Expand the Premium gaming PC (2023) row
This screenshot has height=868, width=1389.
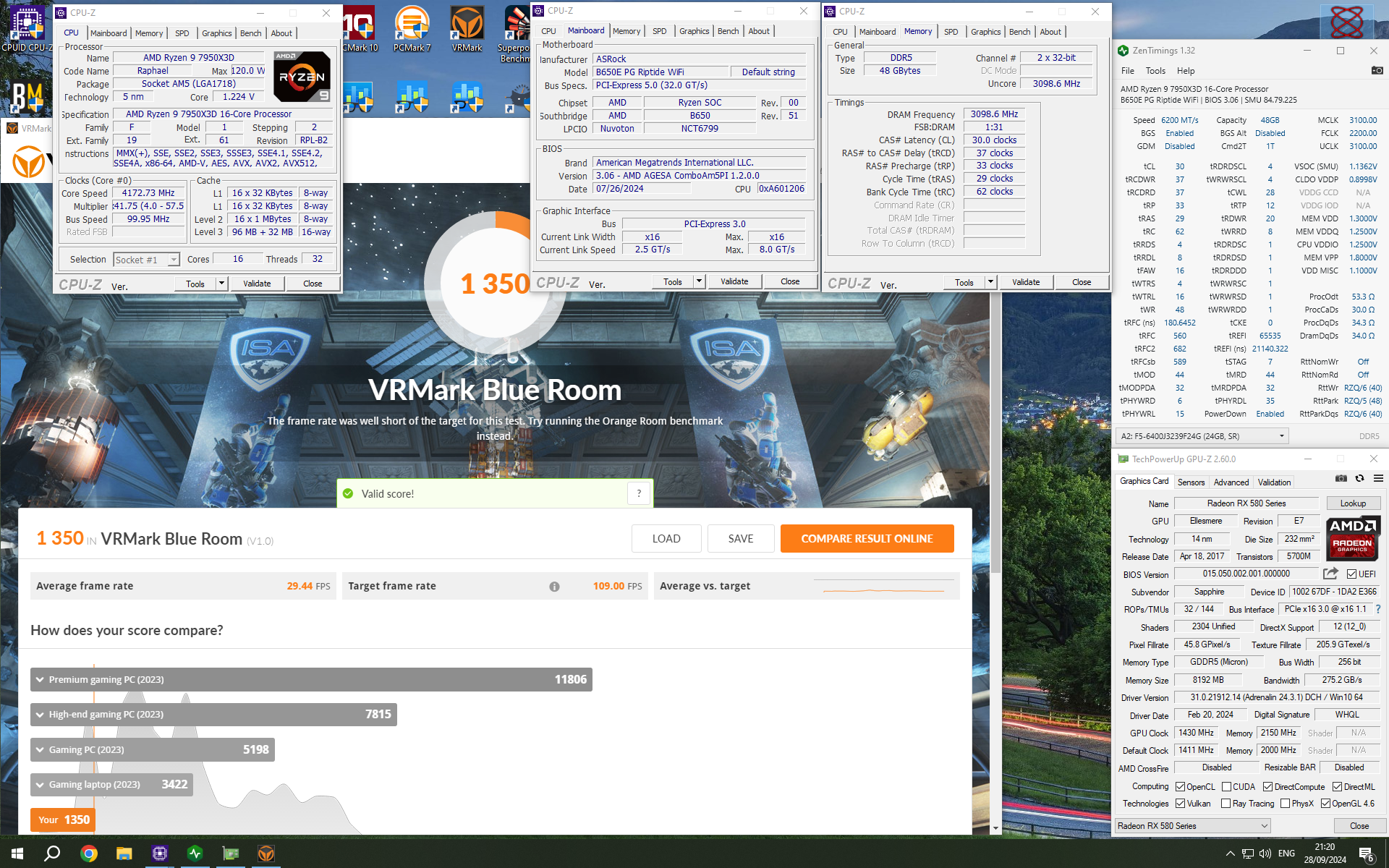click(x=311, y=679)
